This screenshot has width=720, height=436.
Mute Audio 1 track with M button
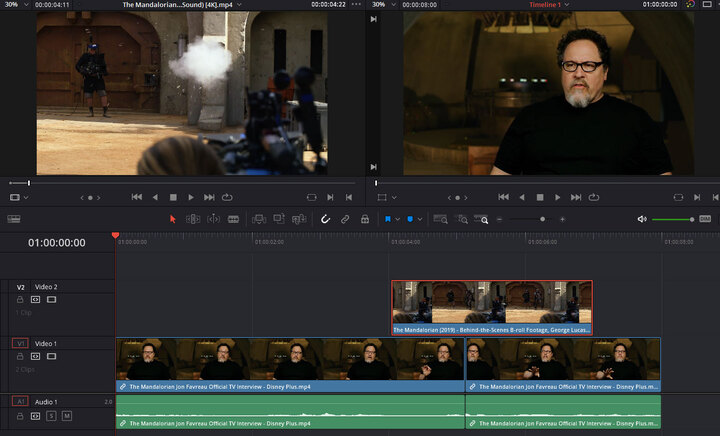67,415
